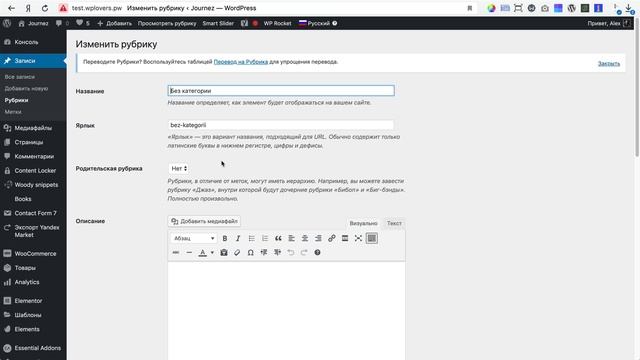Open the Абзац paragraph format dropdown

(194, 238)
